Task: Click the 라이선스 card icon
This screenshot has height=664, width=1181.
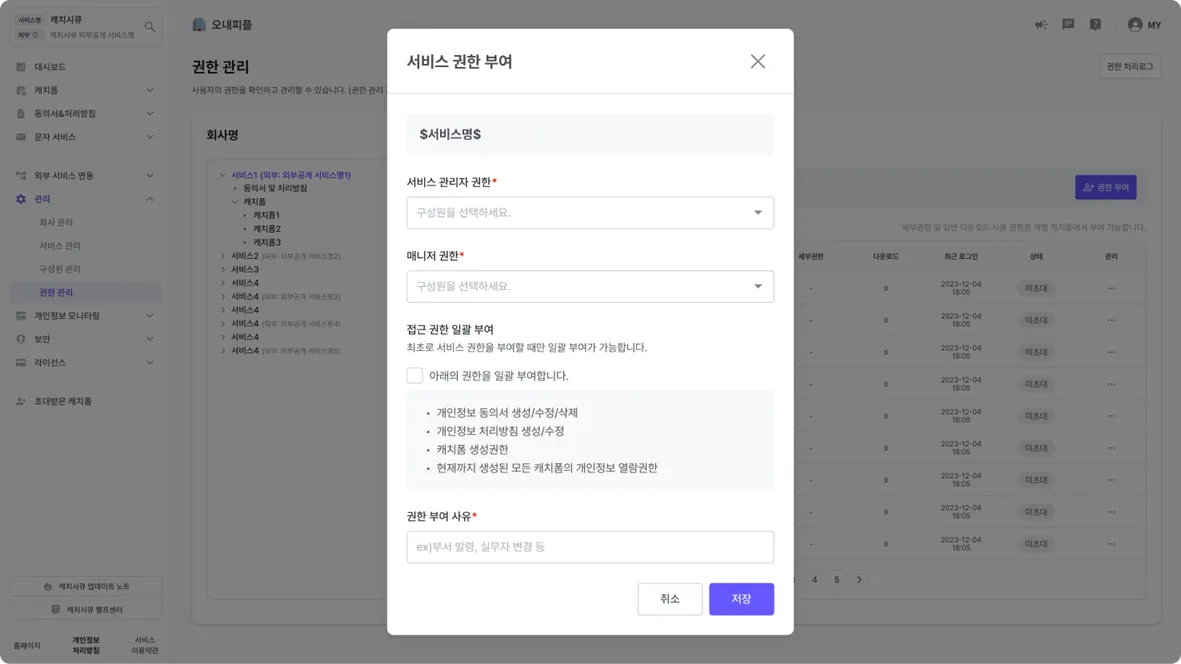Action: click(x=21, y=362)
